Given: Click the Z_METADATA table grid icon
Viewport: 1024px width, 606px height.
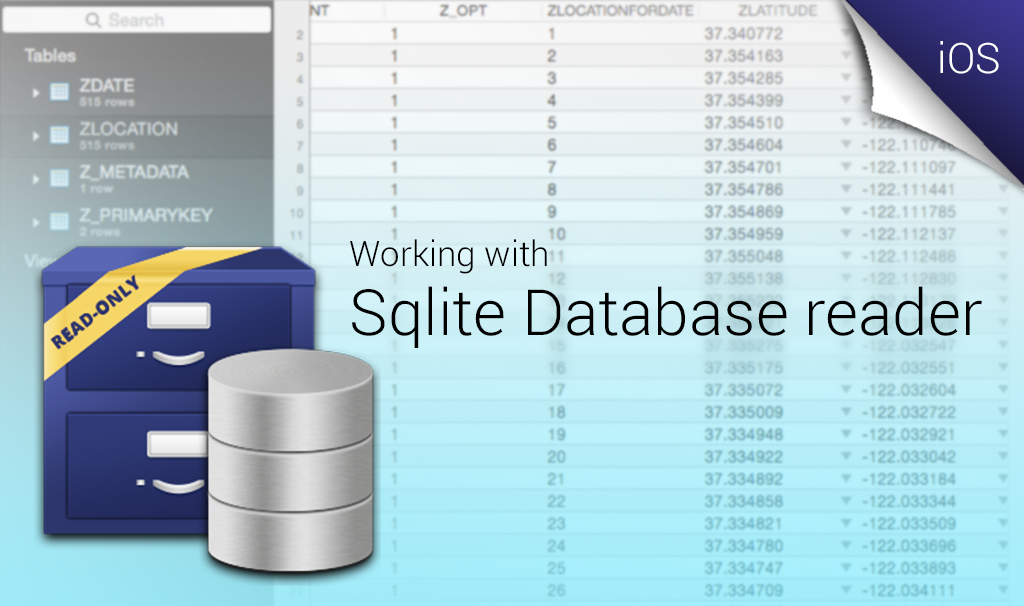Looking at the screenshot, I should (60, 175).
